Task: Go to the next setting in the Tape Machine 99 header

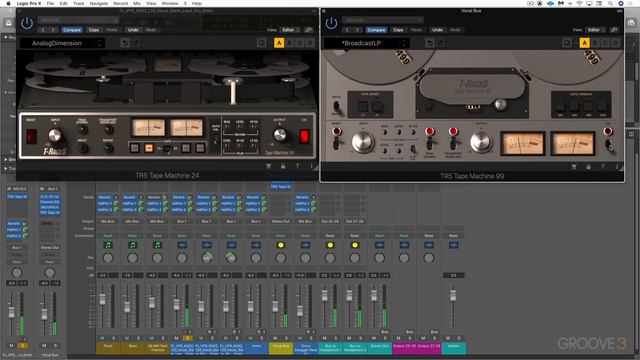Action: click(x=357, y=30)
